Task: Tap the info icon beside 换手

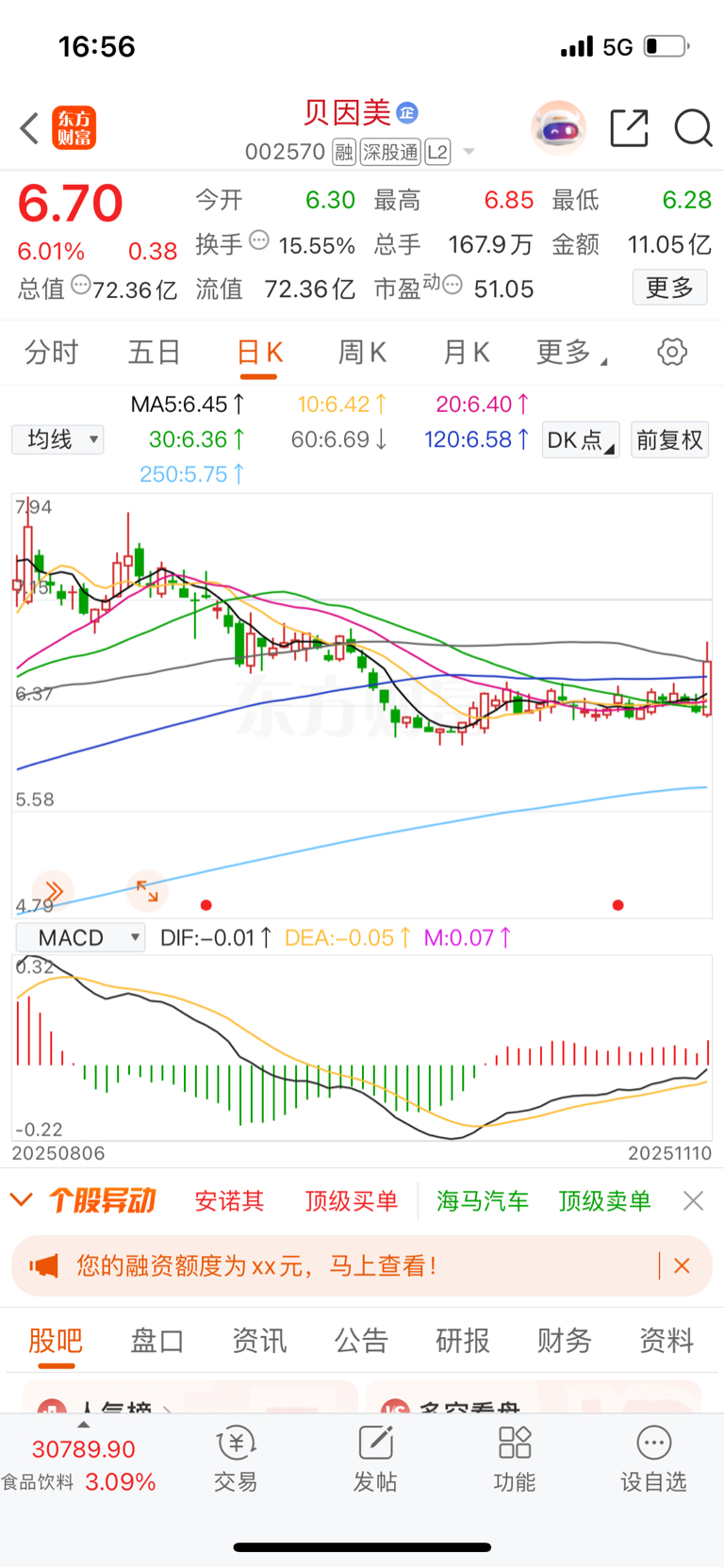Action: 259,239
